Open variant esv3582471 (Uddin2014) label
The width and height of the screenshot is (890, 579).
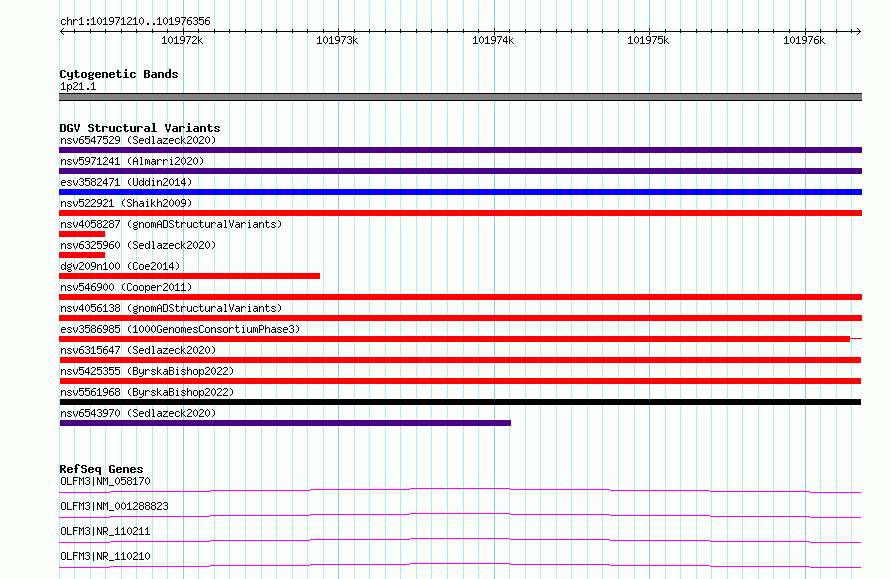(x=126, y=182)
